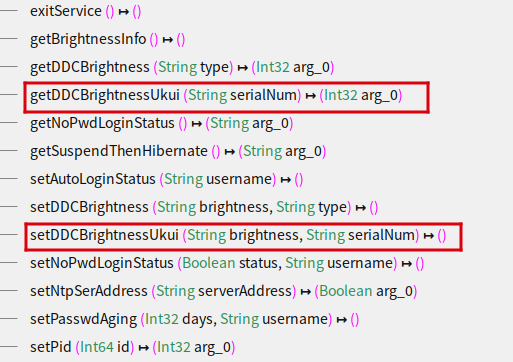Choose the setNoPwdLoginStatus method
Screen dimensions: 513x362
pos(227,263)
